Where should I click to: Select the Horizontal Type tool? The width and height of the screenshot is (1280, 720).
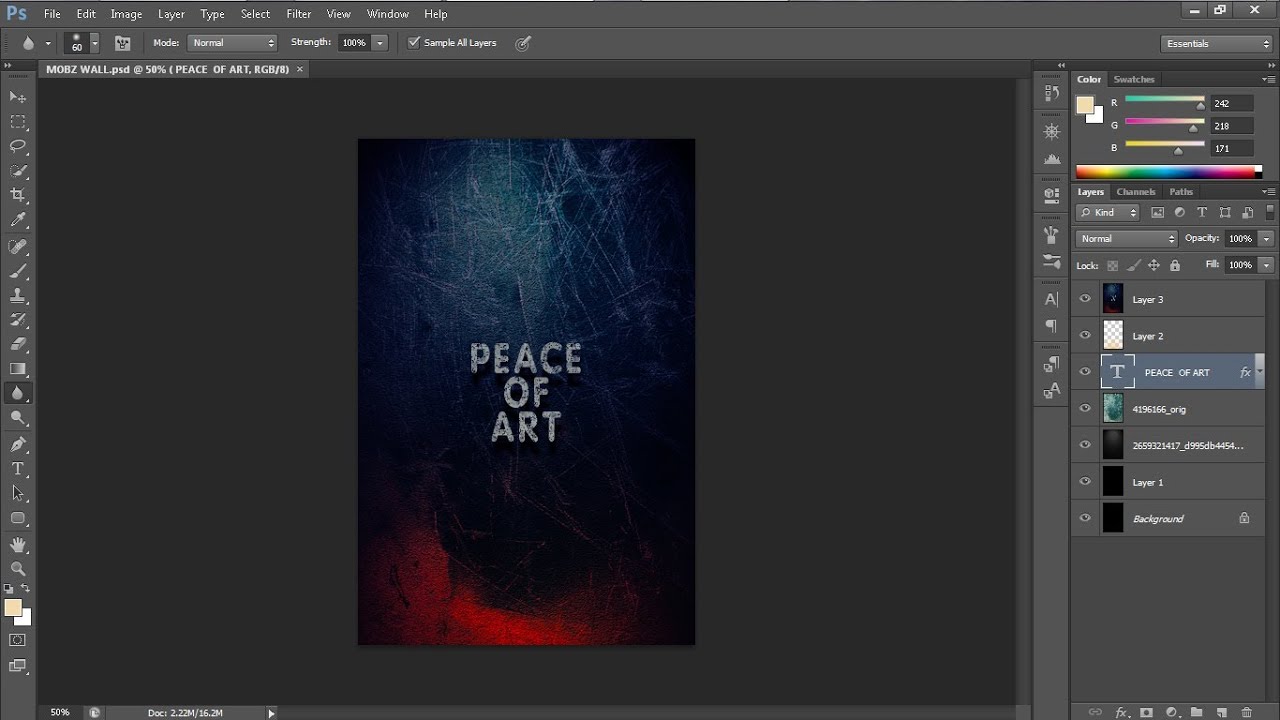(18, 469)
